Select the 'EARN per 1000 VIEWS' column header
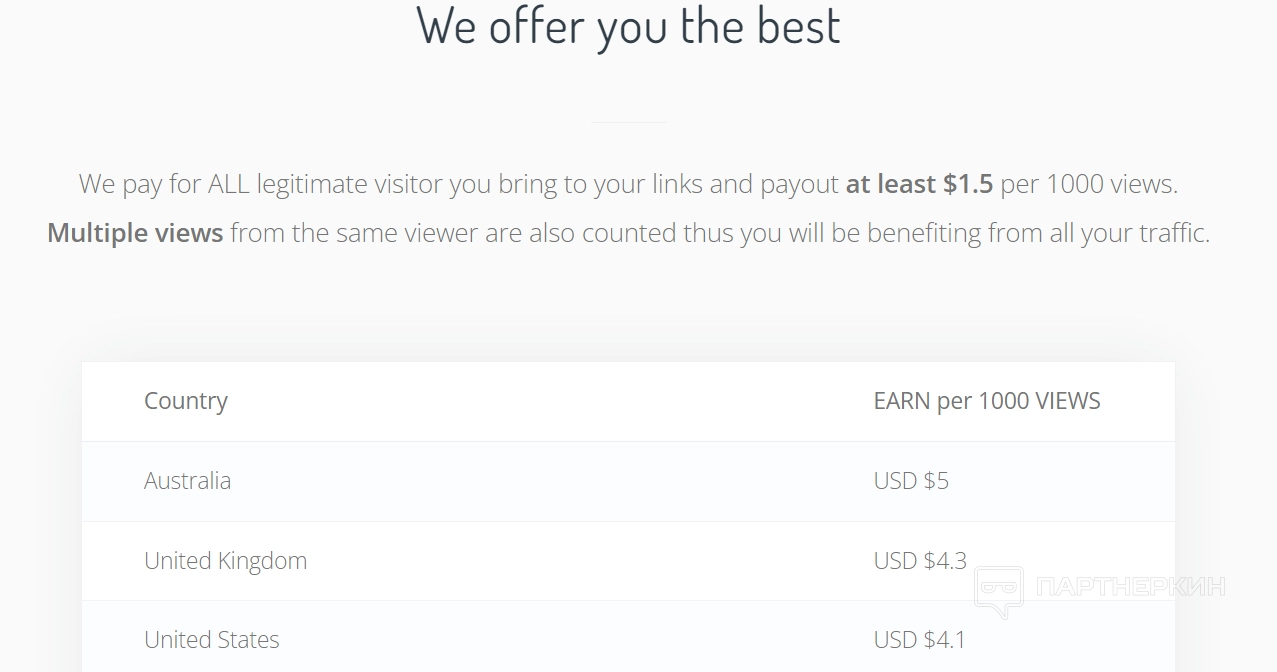The height and width of the screenshot is (672, 1277). (x=986, y=401)
